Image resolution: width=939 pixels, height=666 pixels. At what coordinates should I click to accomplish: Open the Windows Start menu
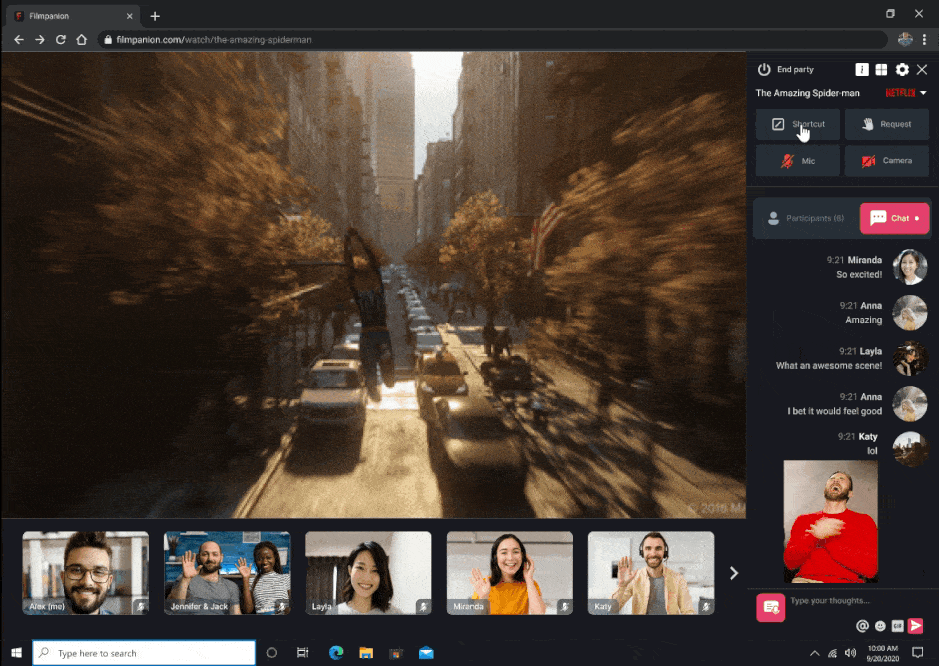pos(16,653)
